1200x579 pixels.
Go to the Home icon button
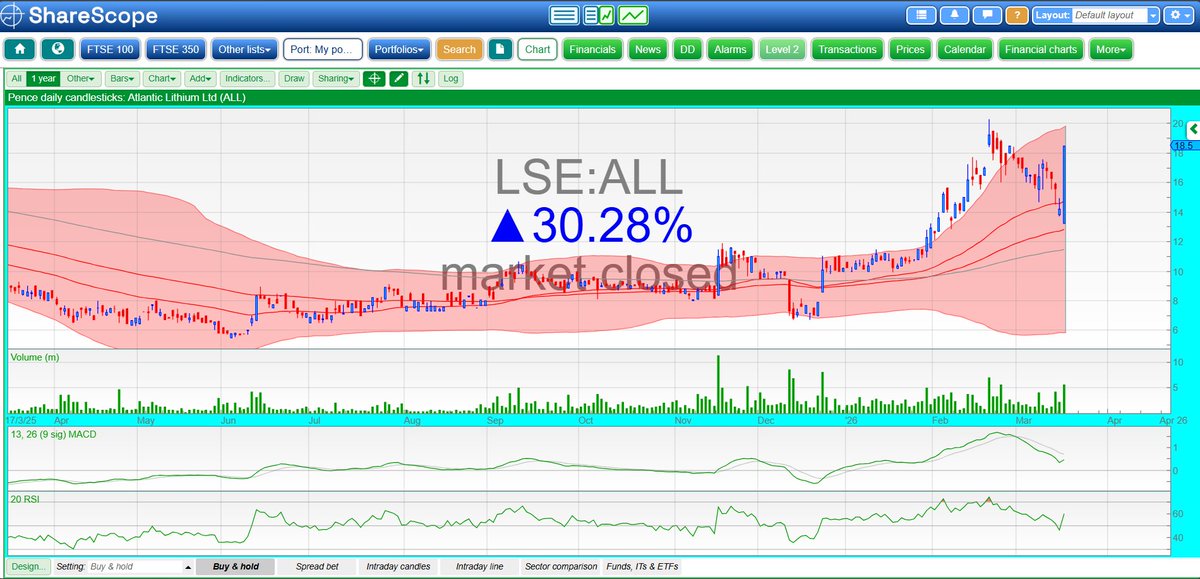pos(20,49)
